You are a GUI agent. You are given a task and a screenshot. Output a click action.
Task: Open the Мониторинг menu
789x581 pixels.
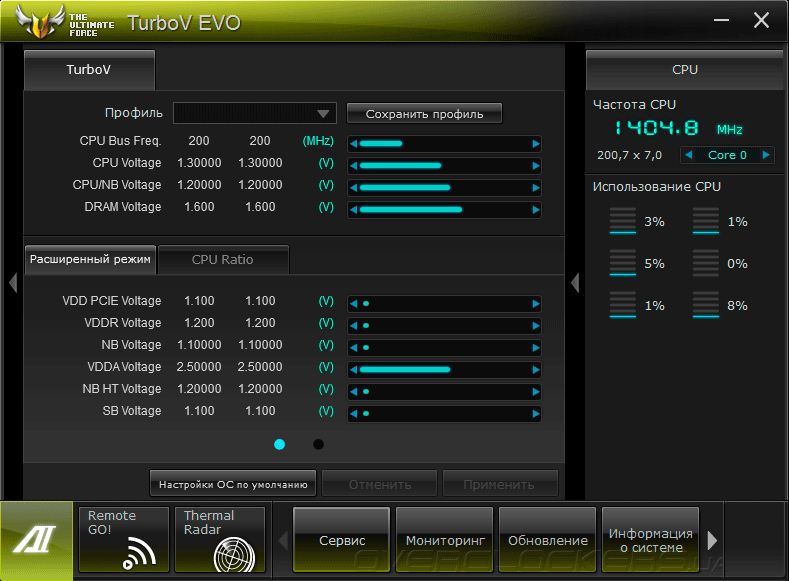pyautogui.click(x=445, y=540)
